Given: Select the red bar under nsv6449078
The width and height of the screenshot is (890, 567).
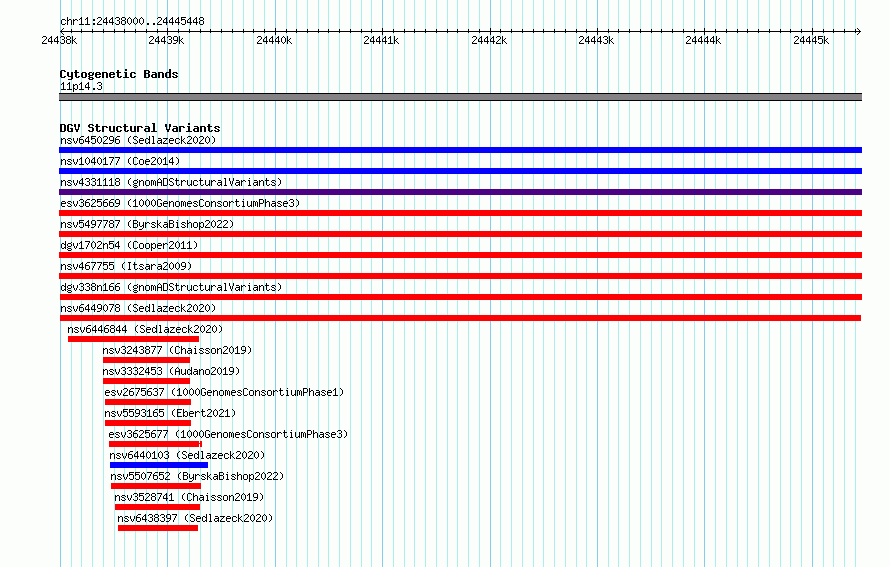Looking at the screenshot, I should click(x=460, y=318).
